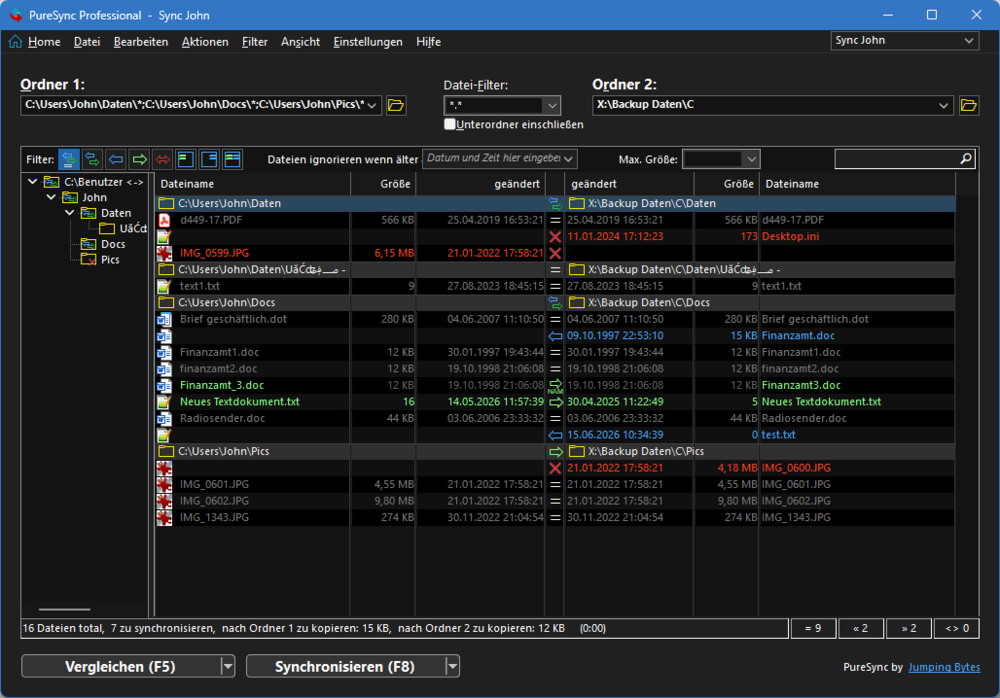This screenshot has height=698, width=1000.
Task: Click the Vergleichen (F5) button
Action: pyautogui.click(x=121, y=666)
